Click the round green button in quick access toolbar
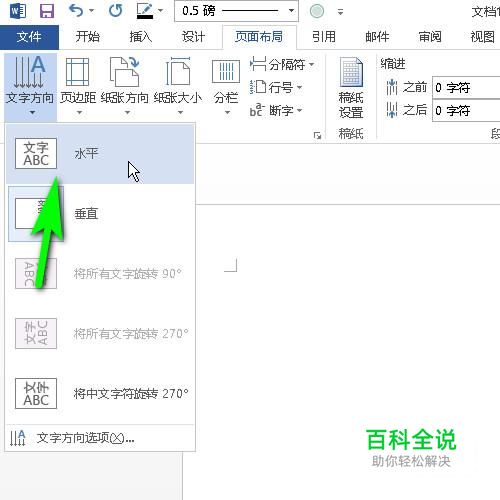Viewport: 500px width, 500px height. point(317,11)
